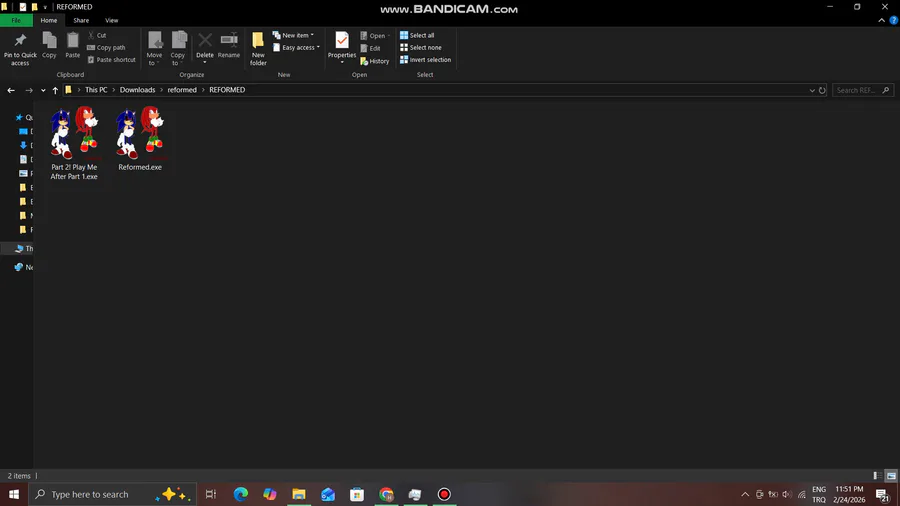Switch to large icons view layout
Image resolution: width=900 pixels, height=506 pixels.
891,476
